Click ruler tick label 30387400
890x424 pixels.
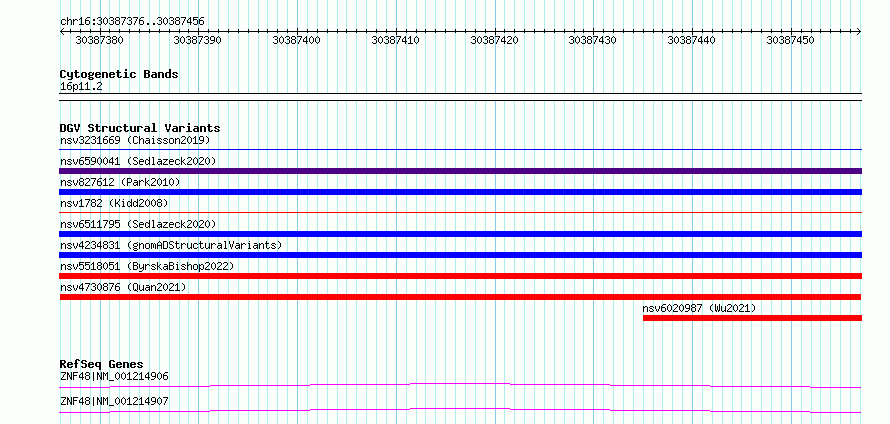tap(296, 40)
